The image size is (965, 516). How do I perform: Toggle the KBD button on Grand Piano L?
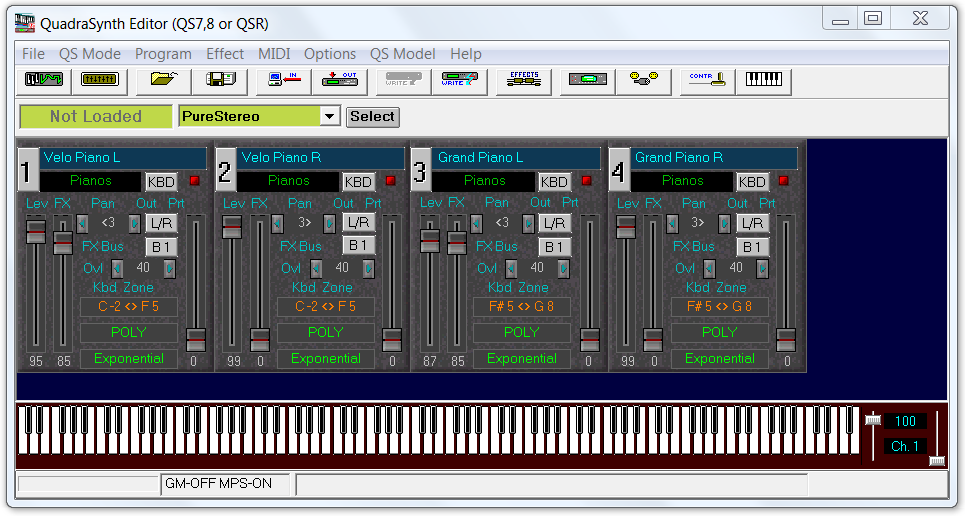click(x=554, y=181)
